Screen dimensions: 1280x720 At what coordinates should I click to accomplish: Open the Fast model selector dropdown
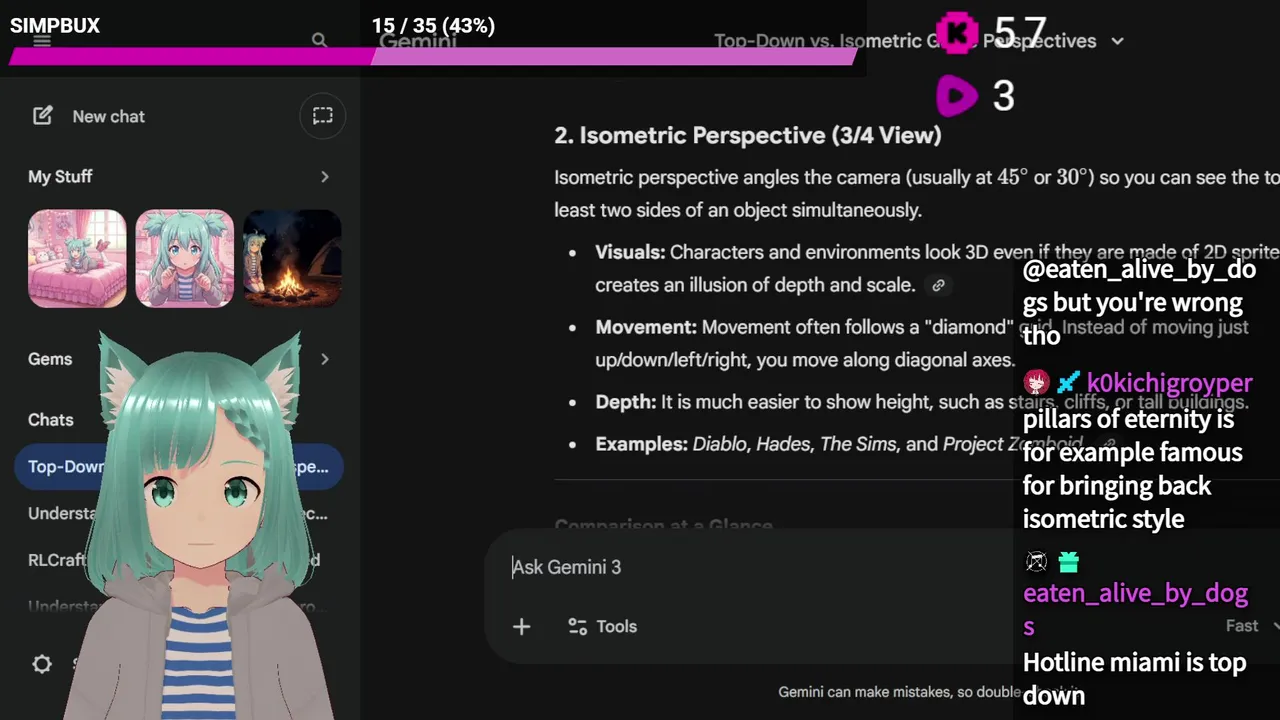click(x=1252, y=626)
